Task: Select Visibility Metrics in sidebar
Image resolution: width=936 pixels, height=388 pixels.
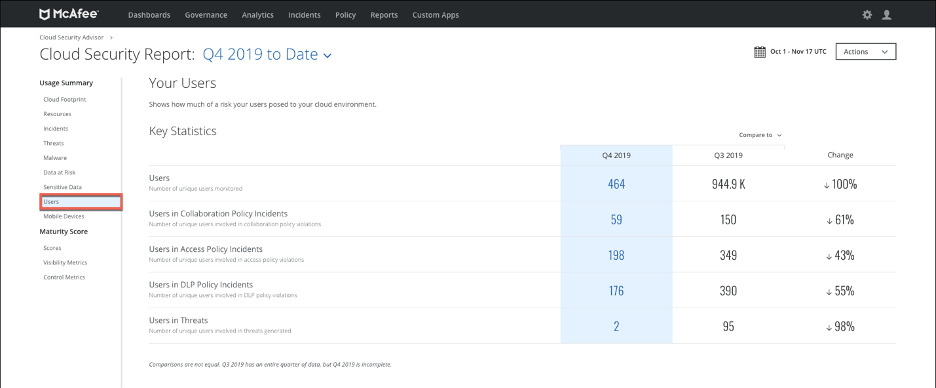Action: (x=65, y=263)
